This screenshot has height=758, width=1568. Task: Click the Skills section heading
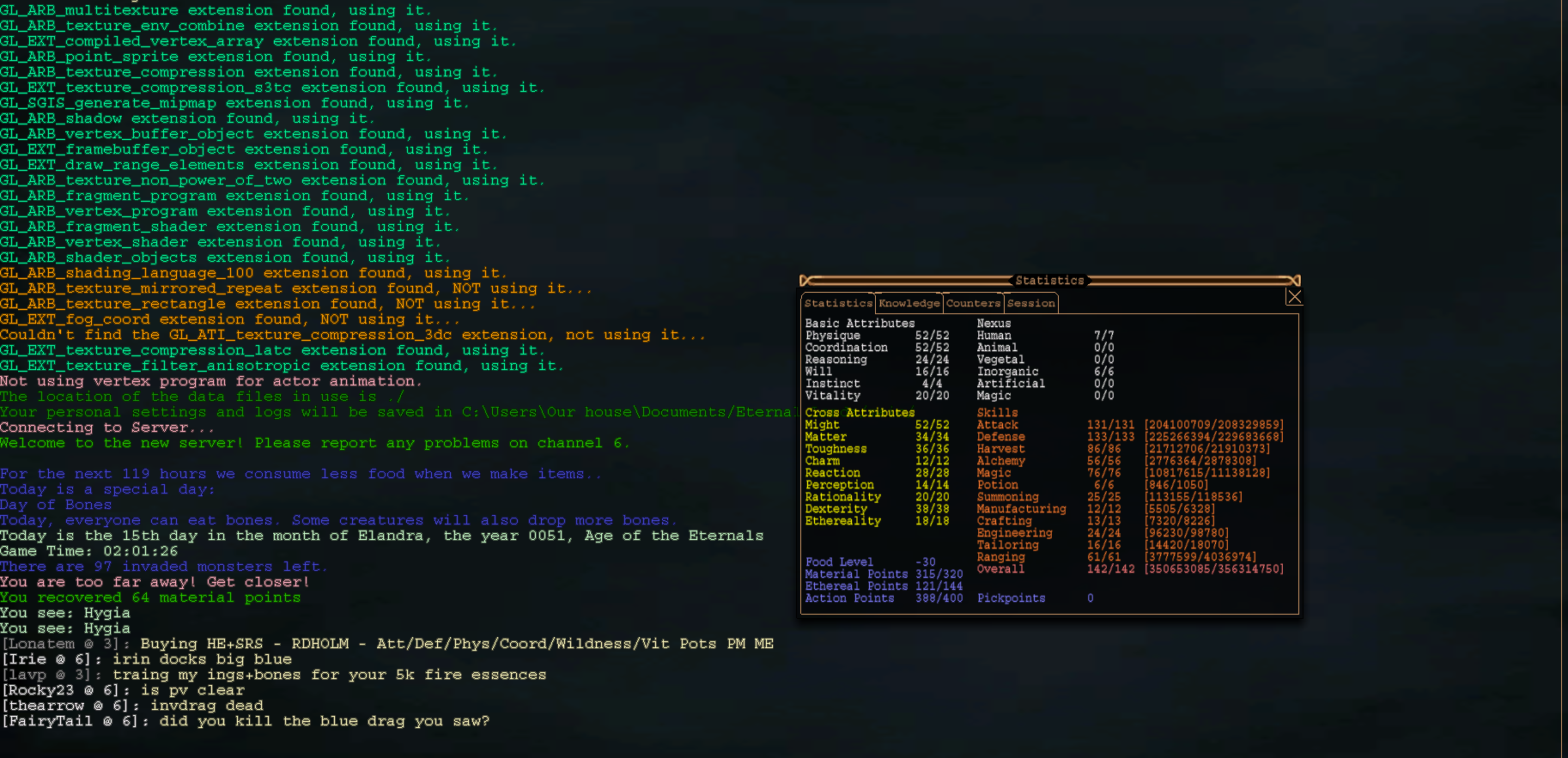(997, 413)
